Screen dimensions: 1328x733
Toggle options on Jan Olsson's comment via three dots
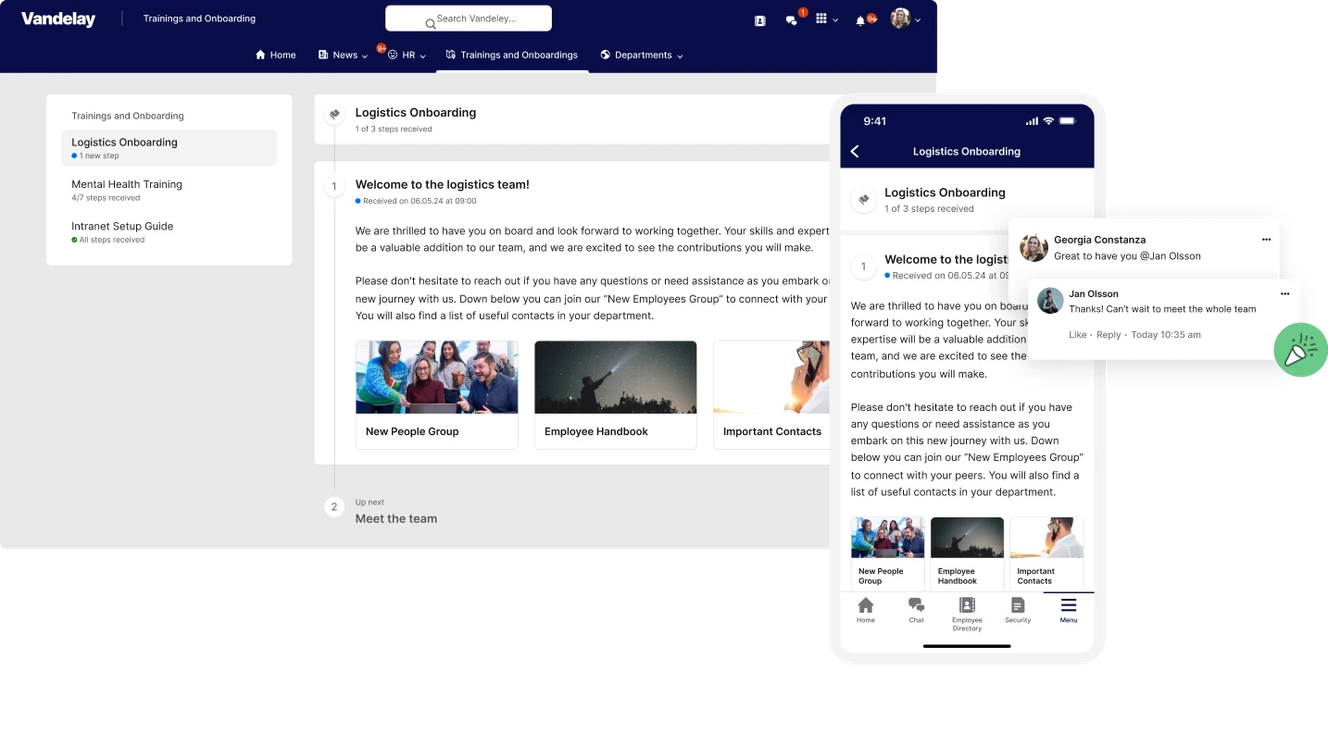click(1285, 293)
